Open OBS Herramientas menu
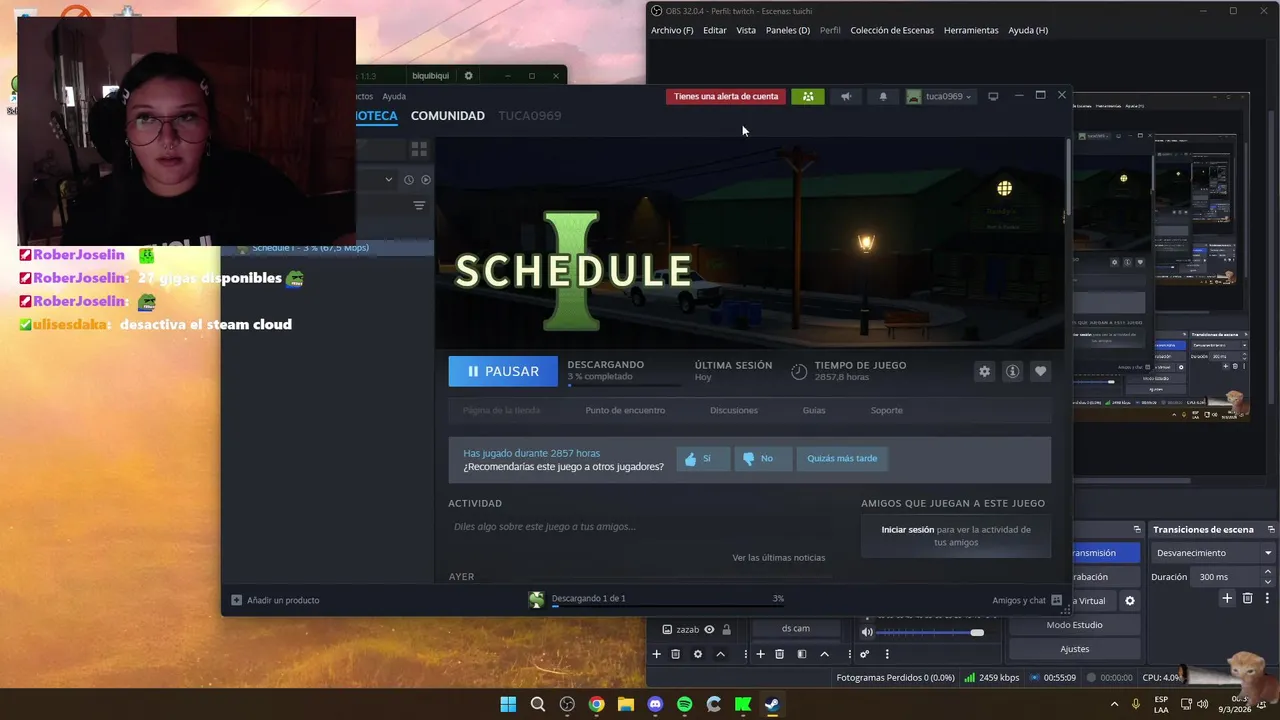Screen dimensions: 1280x720 971,30
